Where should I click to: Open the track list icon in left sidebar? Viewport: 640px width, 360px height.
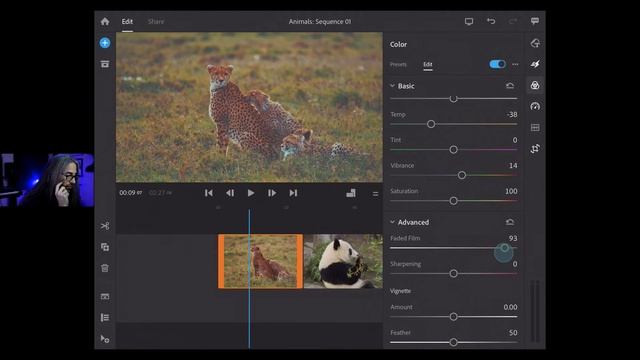click(x=105, y=318)
